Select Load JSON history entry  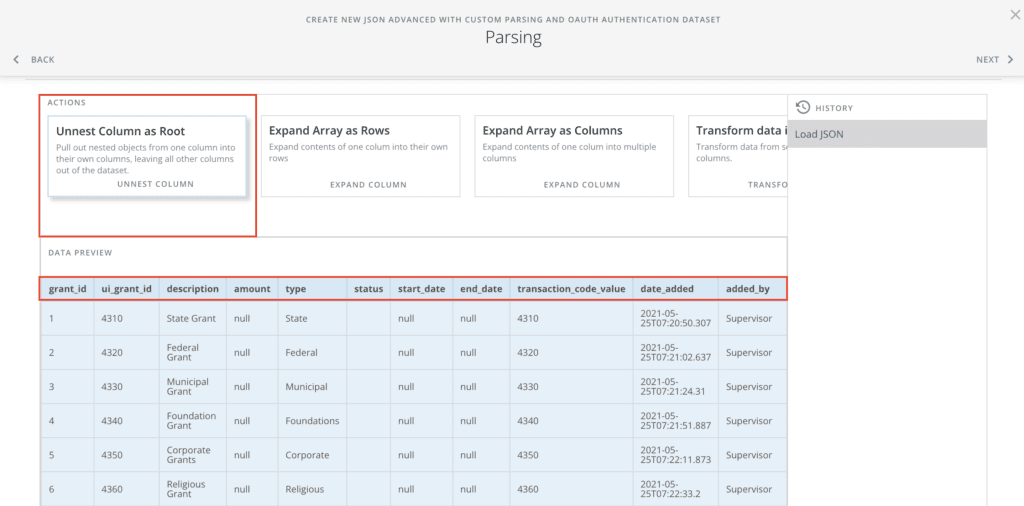(x=887, y=134)
